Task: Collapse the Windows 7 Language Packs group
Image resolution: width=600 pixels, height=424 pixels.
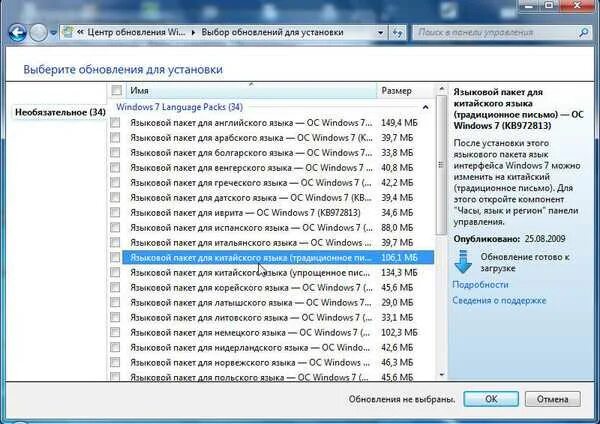Action: click(x=426, y=108)
